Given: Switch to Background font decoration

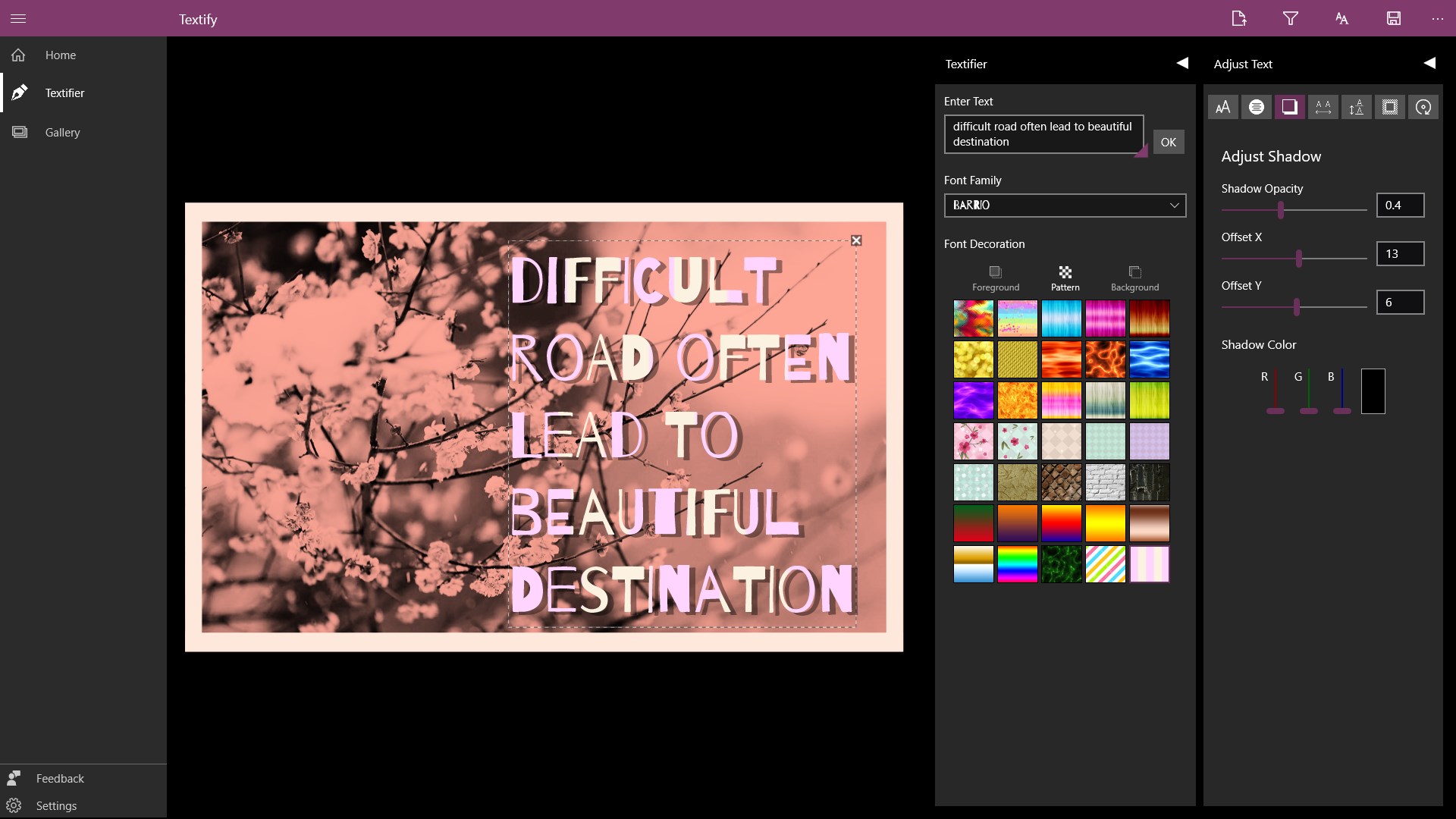Looking at the screenshot, I should [1134, 278].
